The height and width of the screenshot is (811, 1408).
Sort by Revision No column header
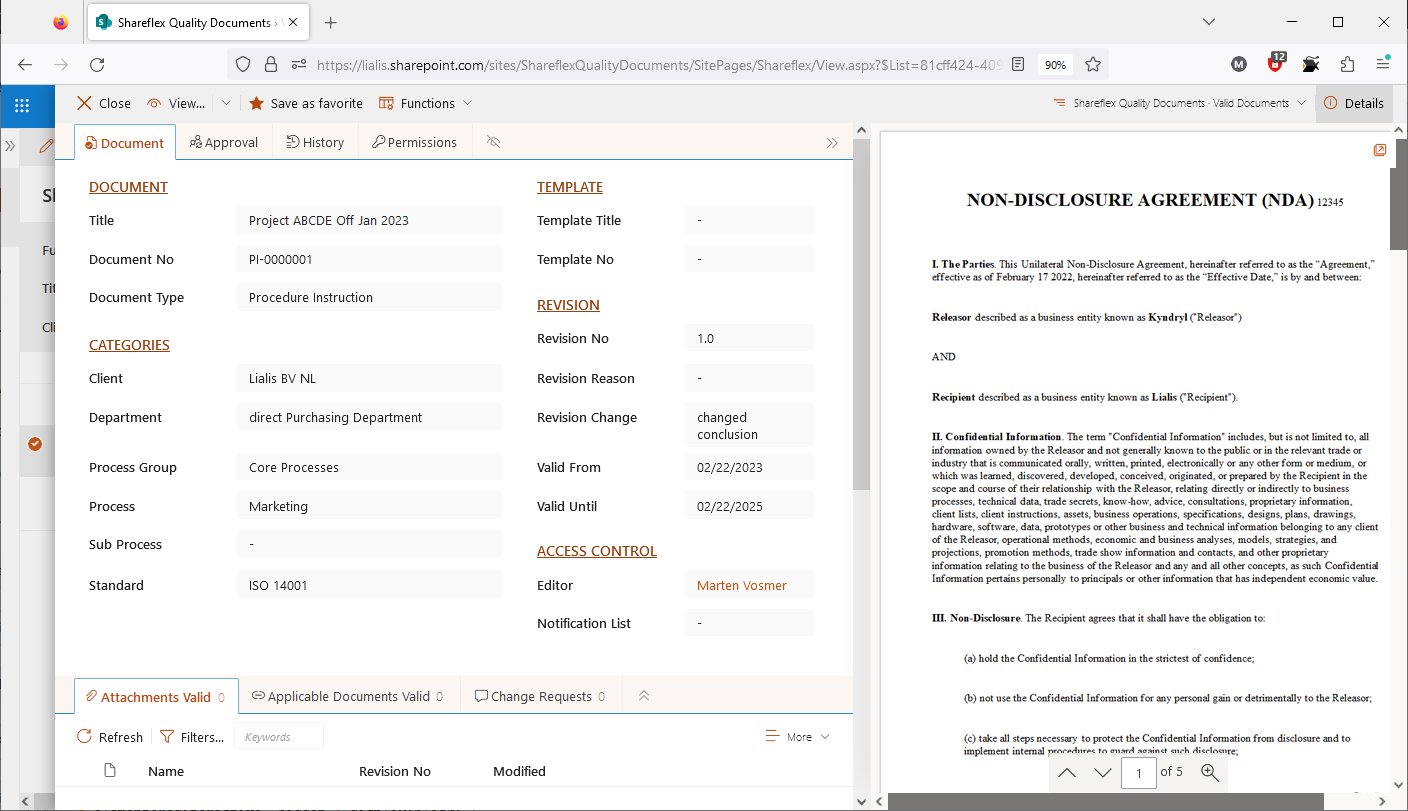click(395, 771)
